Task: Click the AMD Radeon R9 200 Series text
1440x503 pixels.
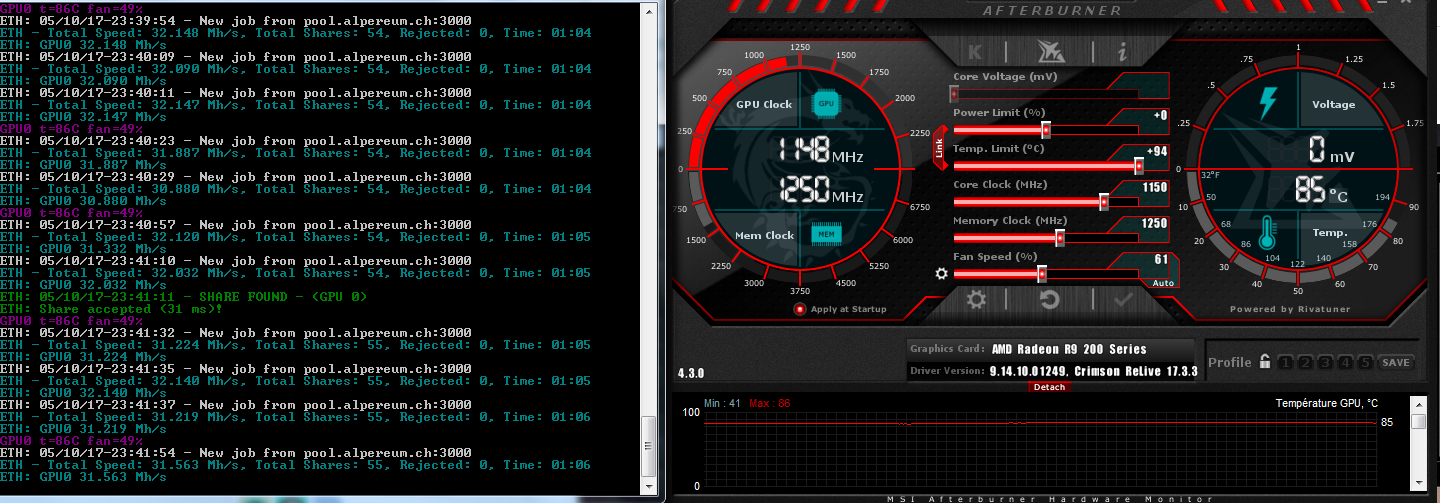Action: (1069, 349)
